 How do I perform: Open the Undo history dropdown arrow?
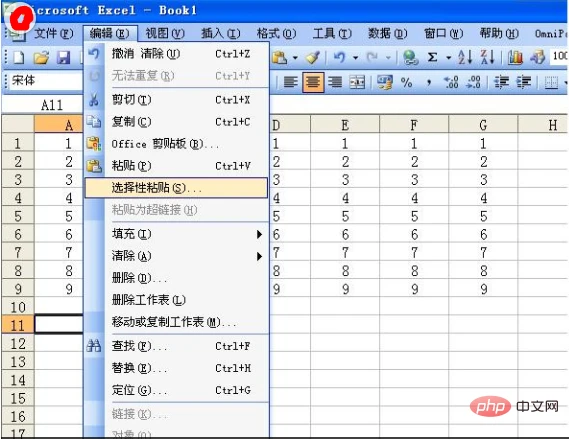[356, 58]
